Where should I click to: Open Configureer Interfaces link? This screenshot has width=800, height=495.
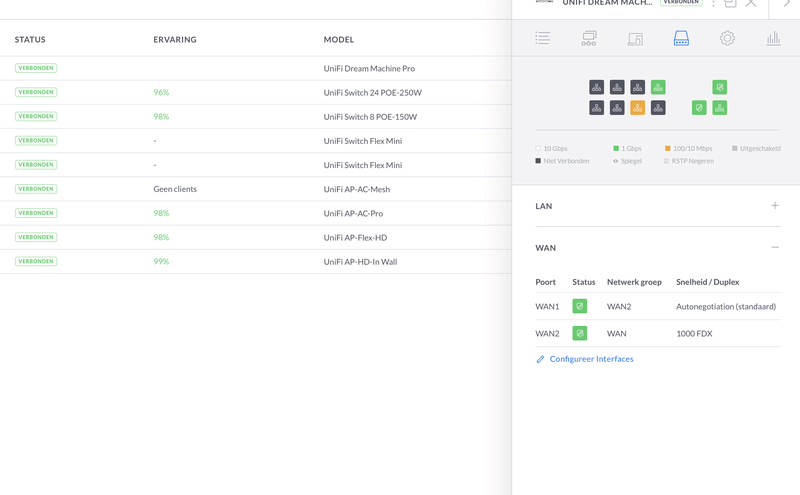click(591, 359)
